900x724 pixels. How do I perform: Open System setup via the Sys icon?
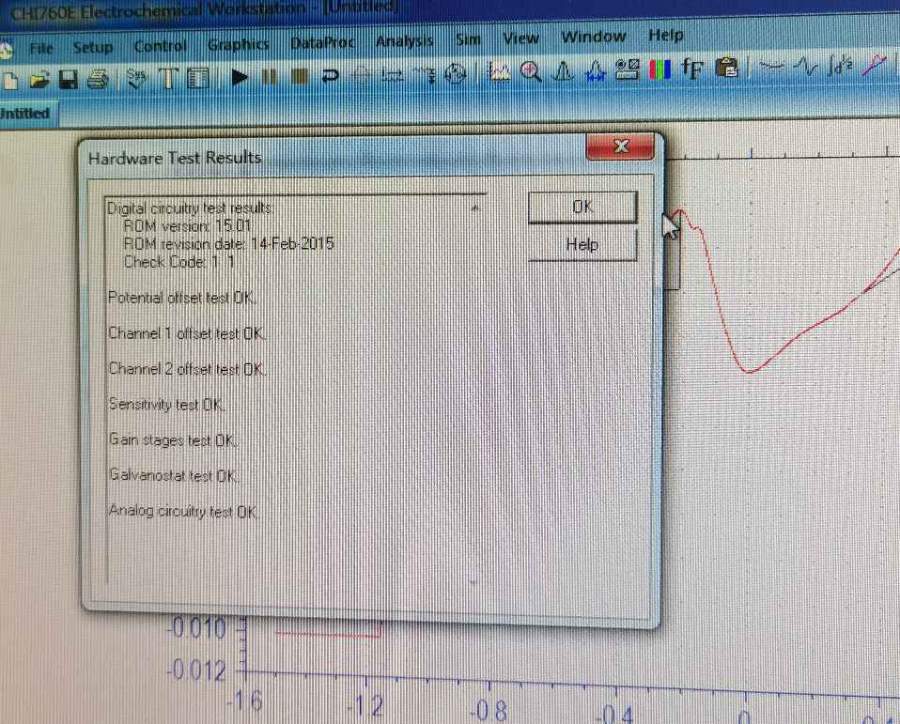tap(137, 78)
